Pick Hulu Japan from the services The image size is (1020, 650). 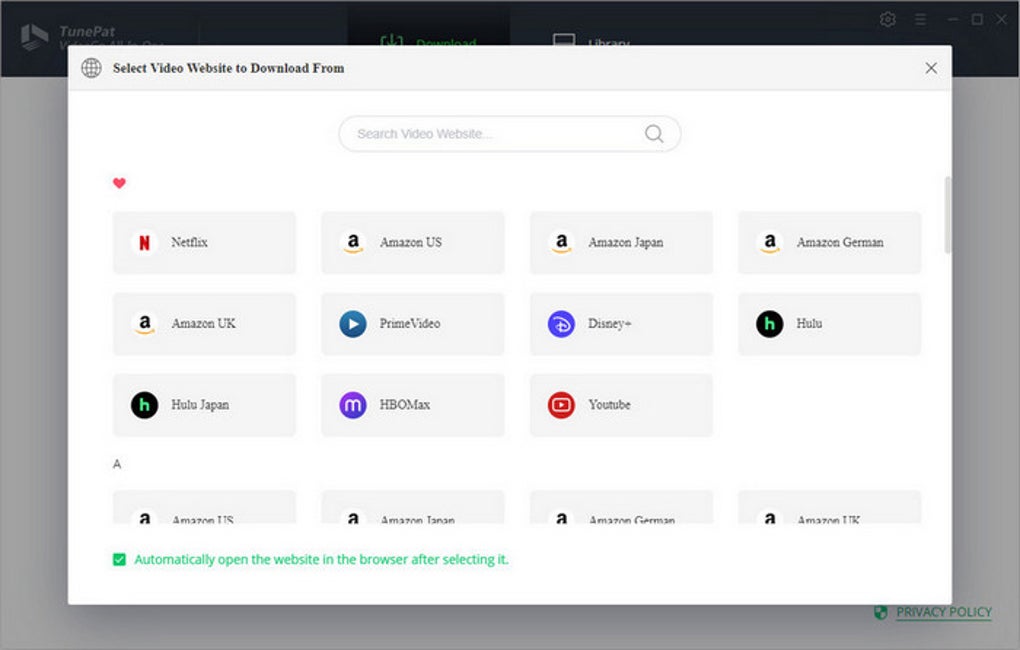203,404
